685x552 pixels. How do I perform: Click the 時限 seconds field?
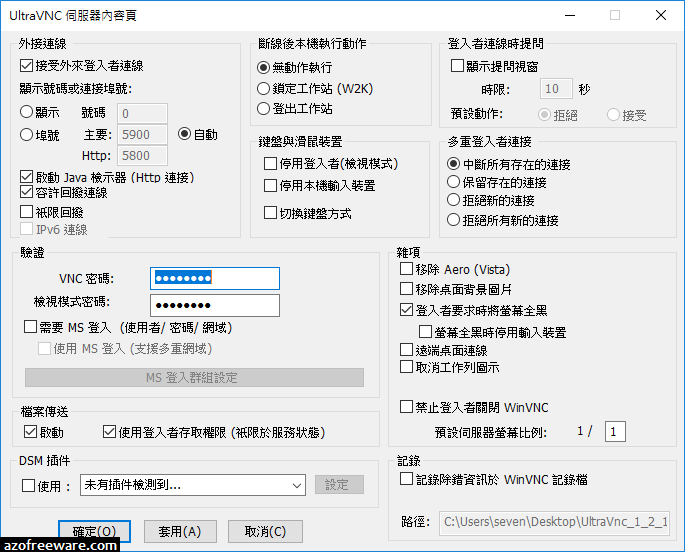coord(556,89)
